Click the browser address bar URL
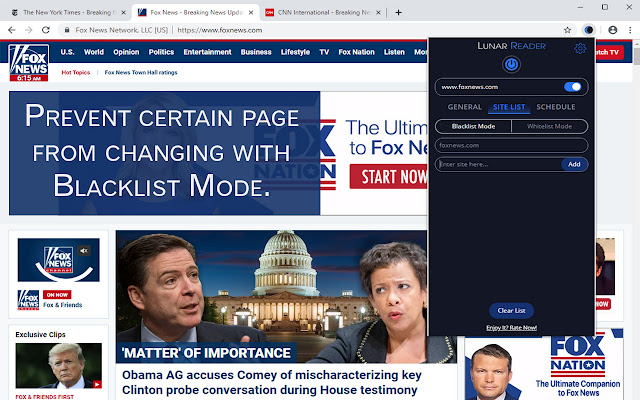 [x=220, y=30]
